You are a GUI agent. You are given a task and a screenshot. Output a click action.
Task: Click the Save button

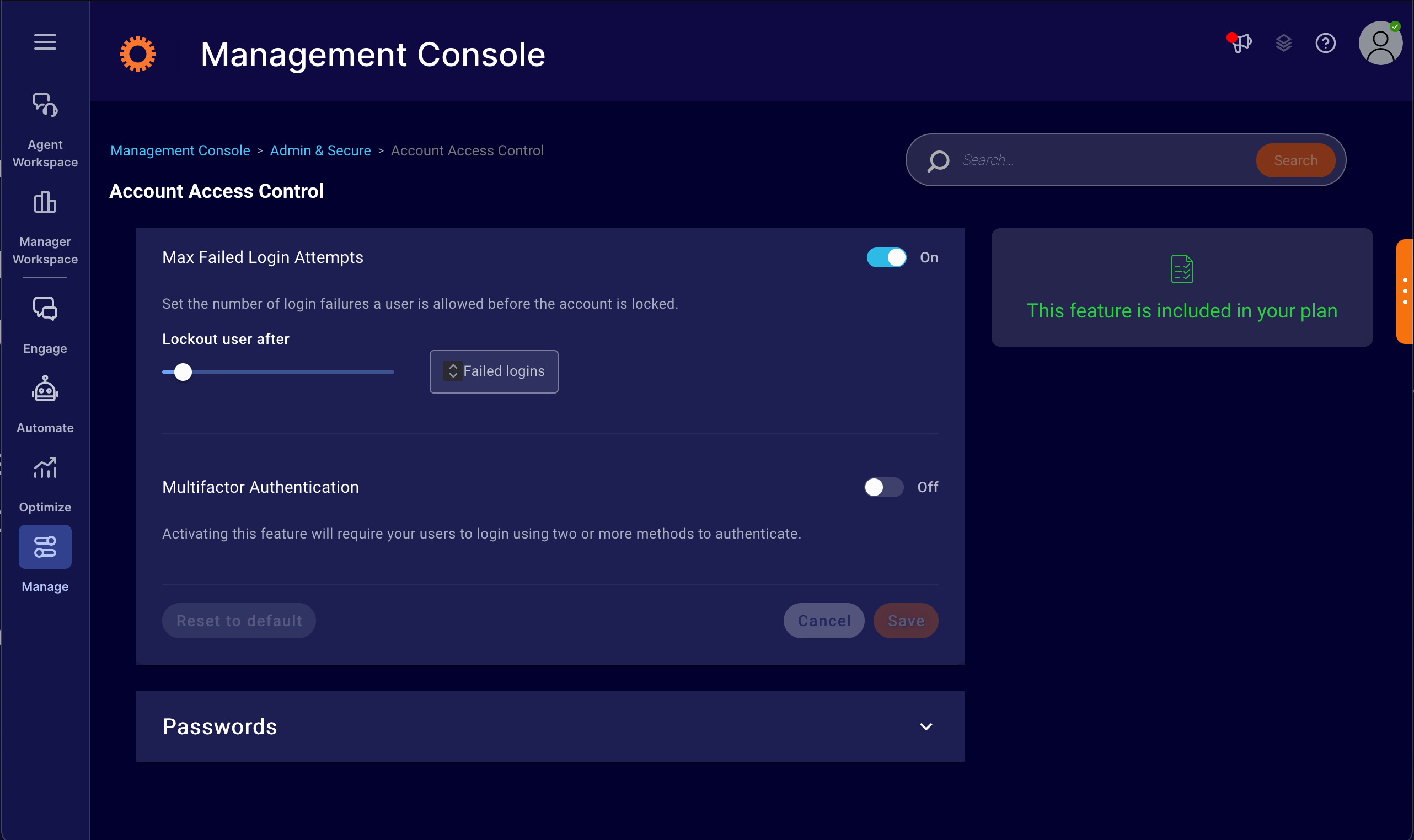[906, 621]
